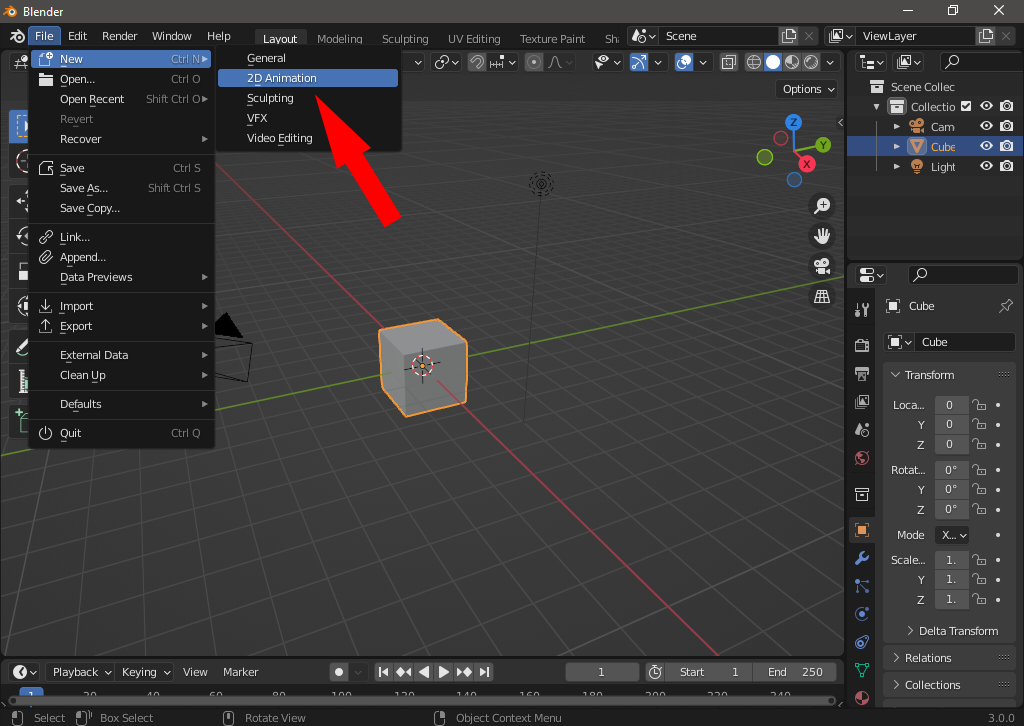
Task: Jump to the timeline end frame
Action: pos(484,672)
